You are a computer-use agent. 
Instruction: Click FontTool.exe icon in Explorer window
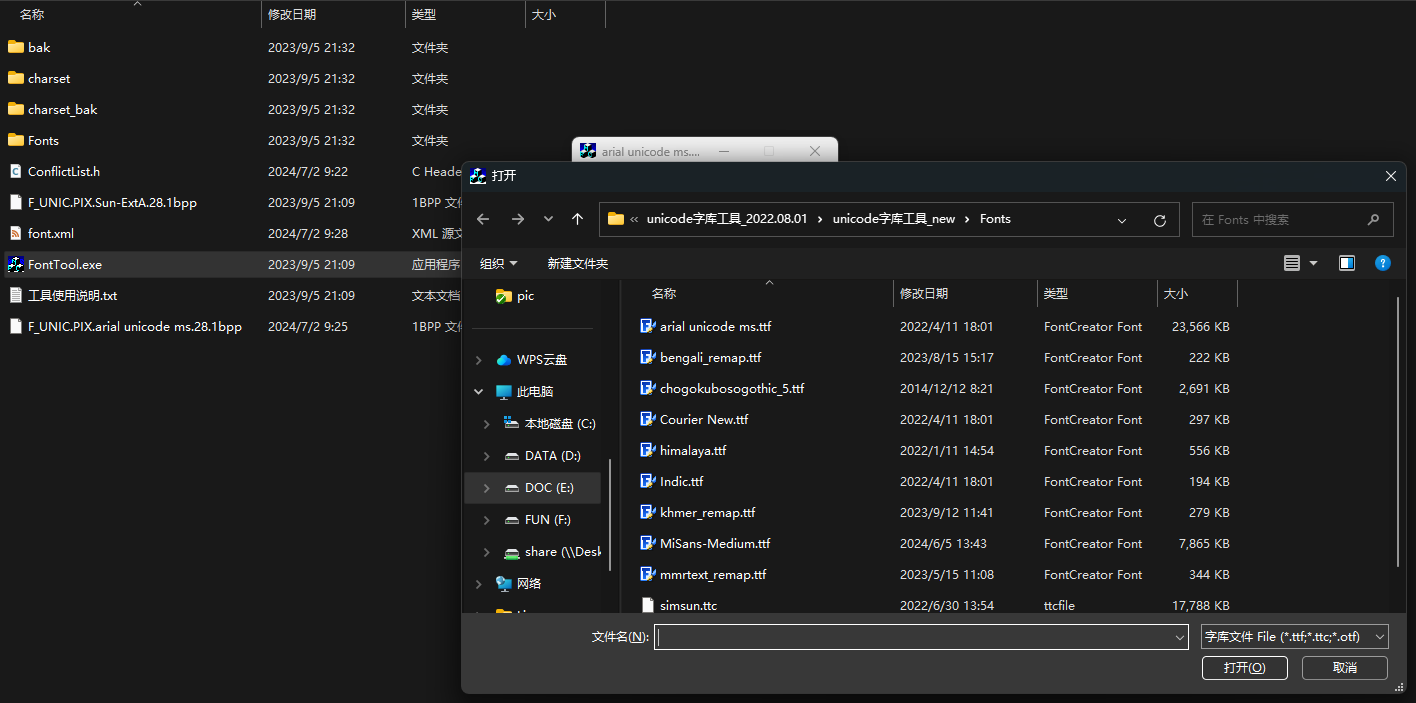15,265
